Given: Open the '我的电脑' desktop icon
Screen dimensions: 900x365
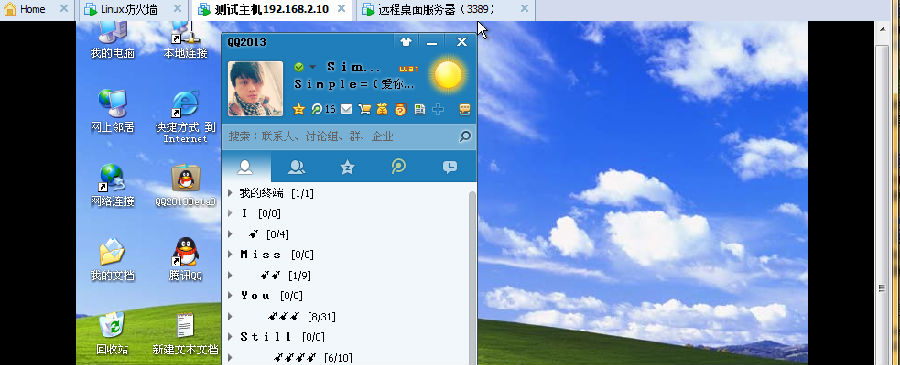Looking at the screenshot, I should [x=112, y=40].
